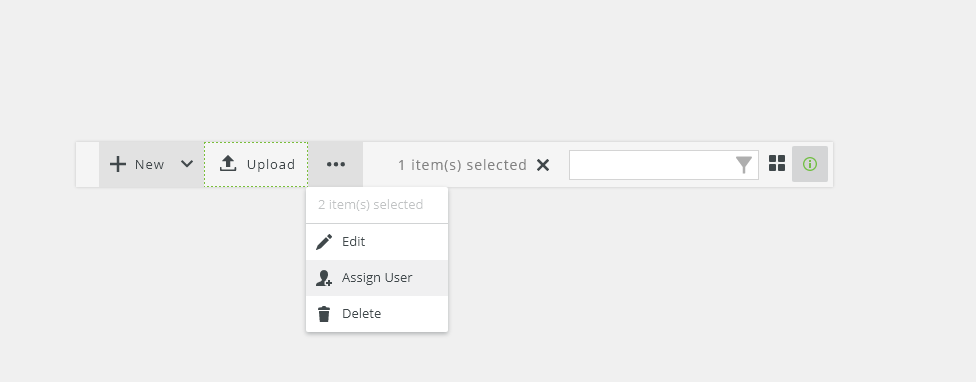Click the funnel filter icon
Screen dimensions: 976x382
744,165
